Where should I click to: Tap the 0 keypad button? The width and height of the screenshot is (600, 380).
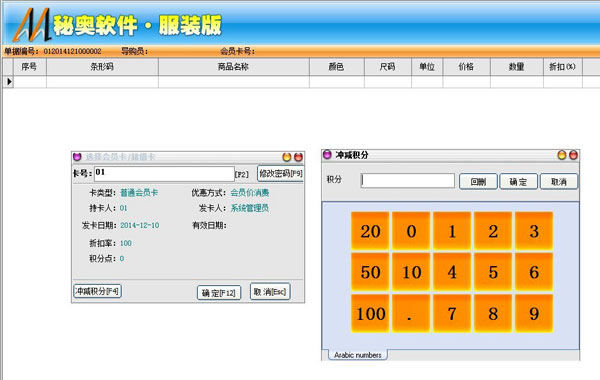411,231
